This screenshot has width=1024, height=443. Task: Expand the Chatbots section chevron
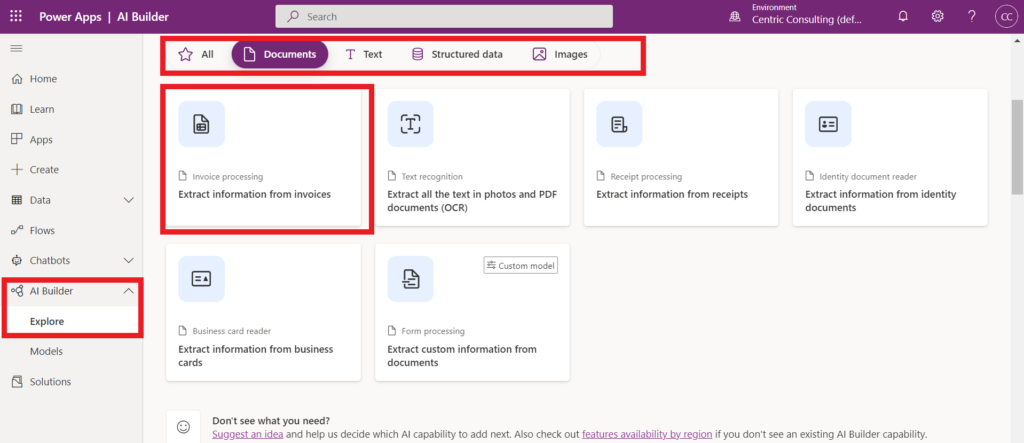128,261
